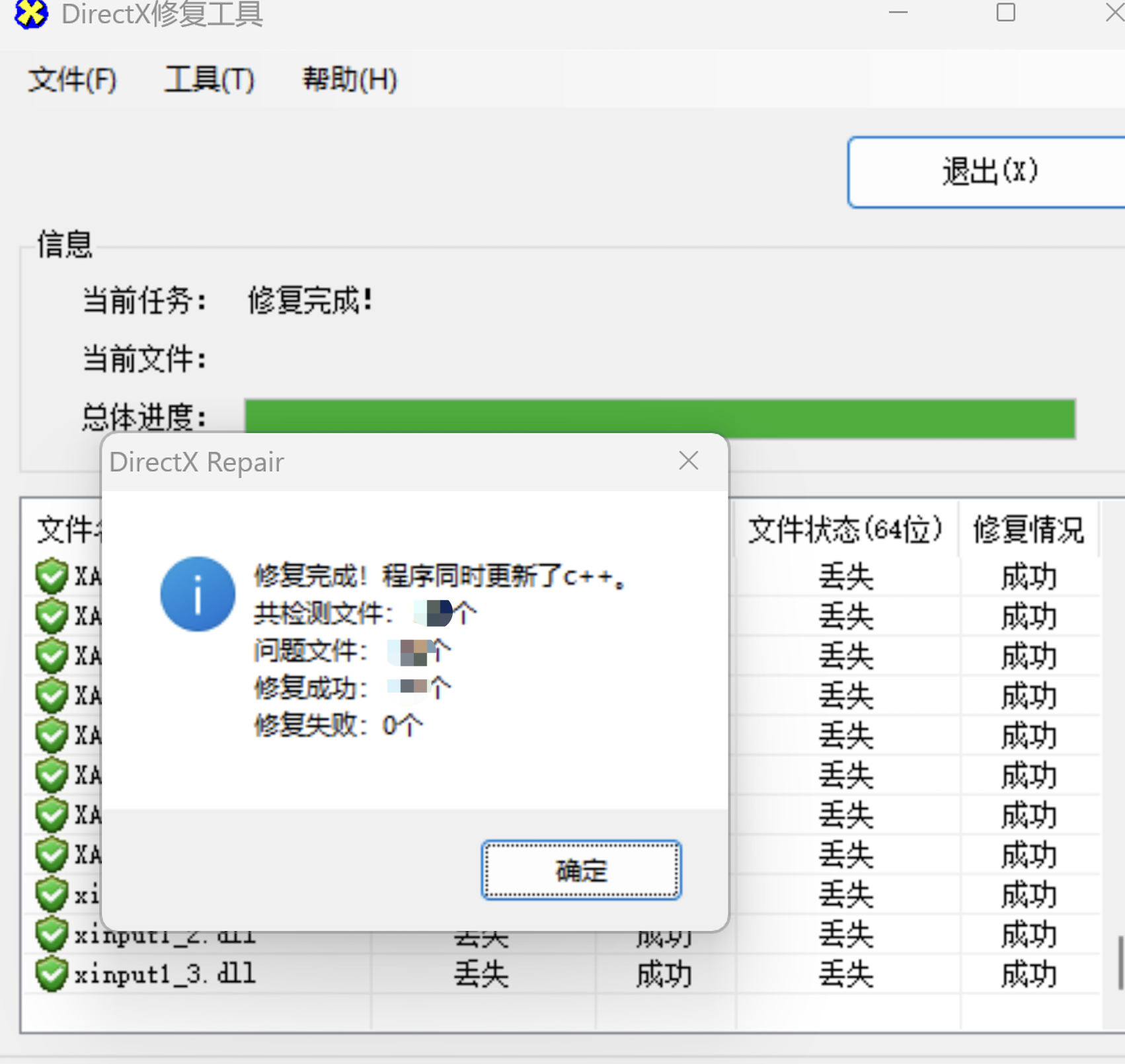Click the 丢失 32-bit status for xinput1_3.dll
The image size is (1125, 1064).
coord(481,975)
